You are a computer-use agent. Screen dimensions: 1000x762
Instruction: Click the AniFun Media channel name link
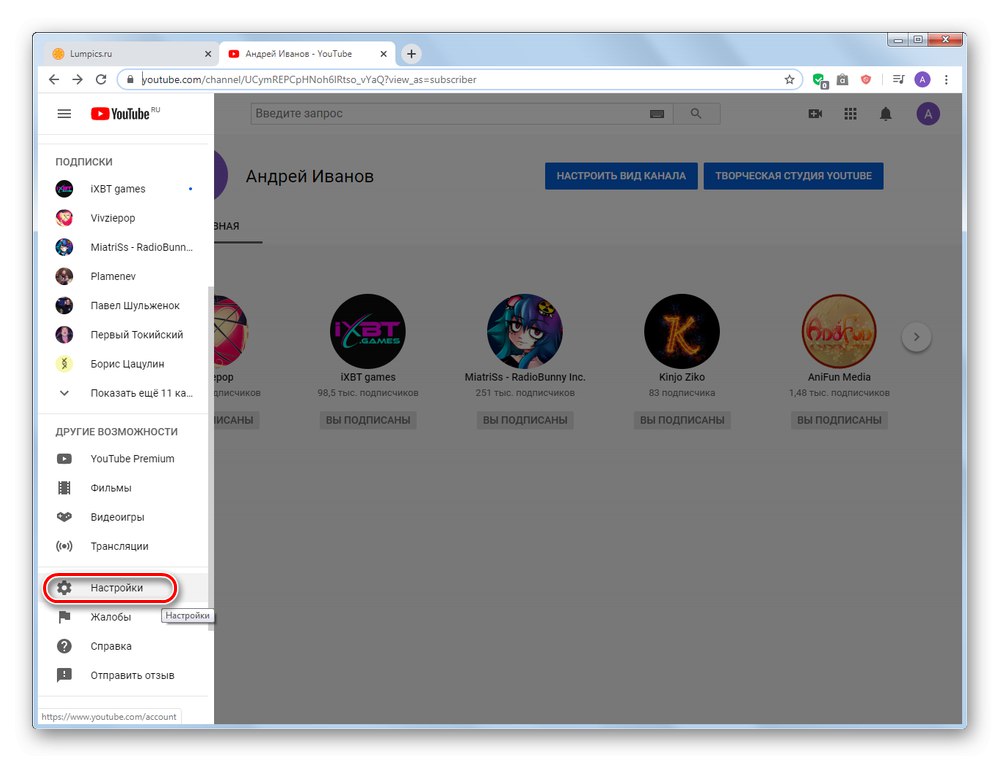(839, 377)
